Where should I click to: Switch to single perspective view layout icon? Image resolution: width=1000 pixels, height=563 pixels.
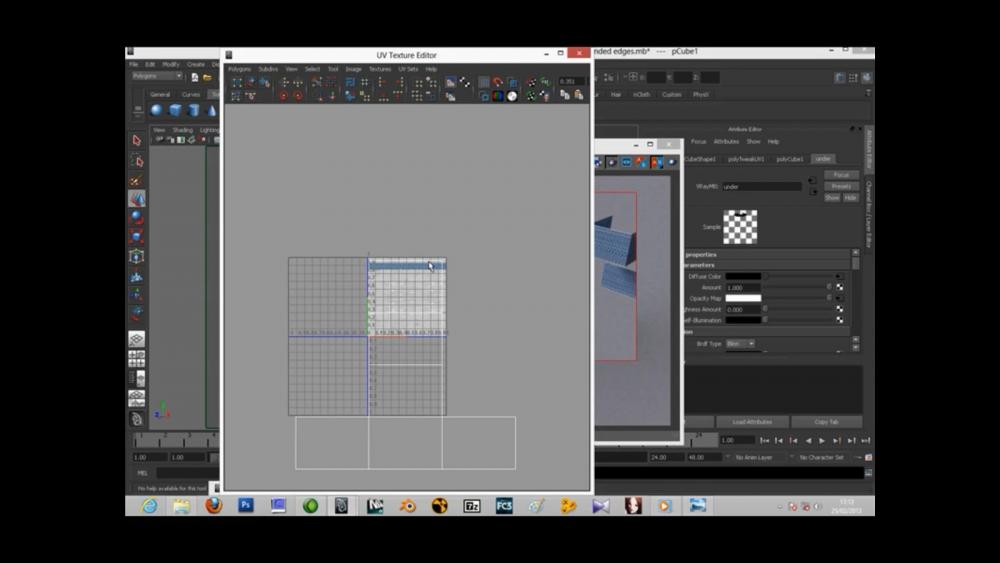click(136, 339)
